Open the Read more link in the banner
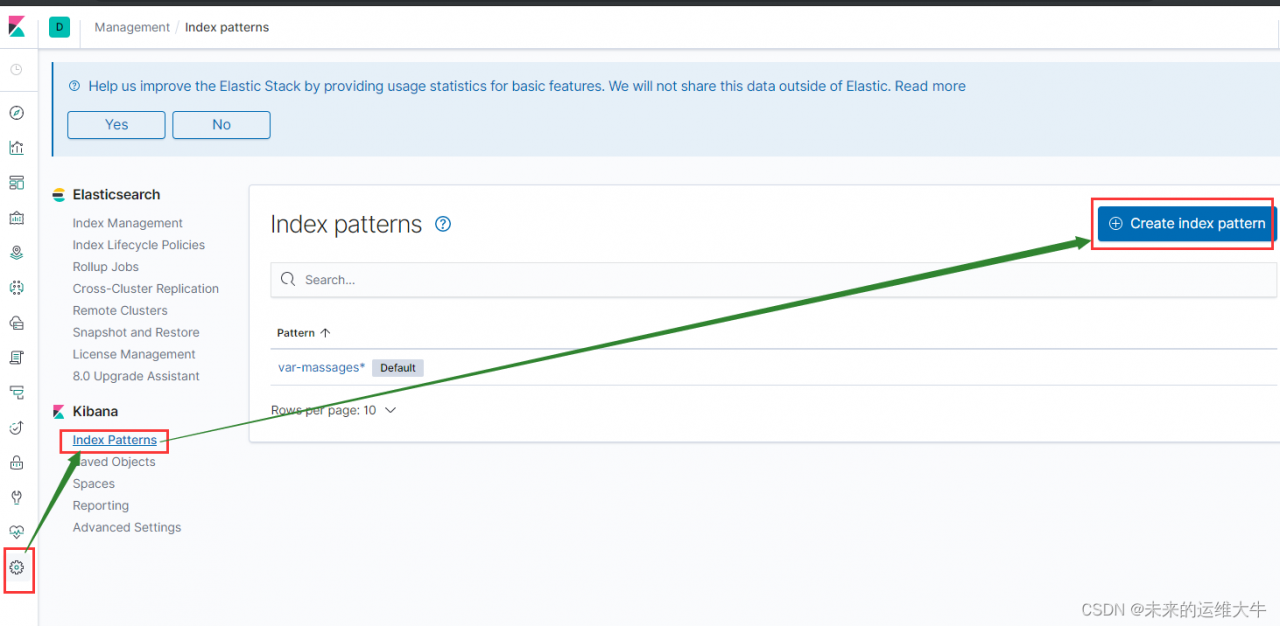 click(x=930, y=86)
